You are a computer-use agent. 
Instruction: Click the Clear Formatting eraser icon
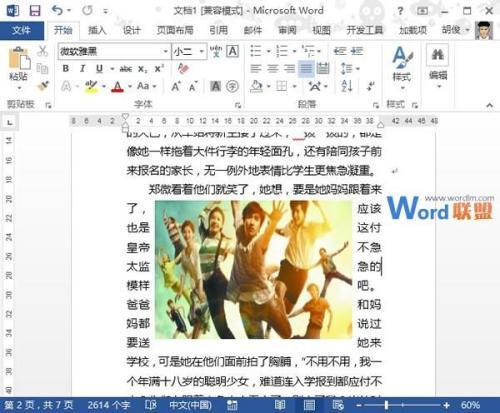tap(183, 68)
